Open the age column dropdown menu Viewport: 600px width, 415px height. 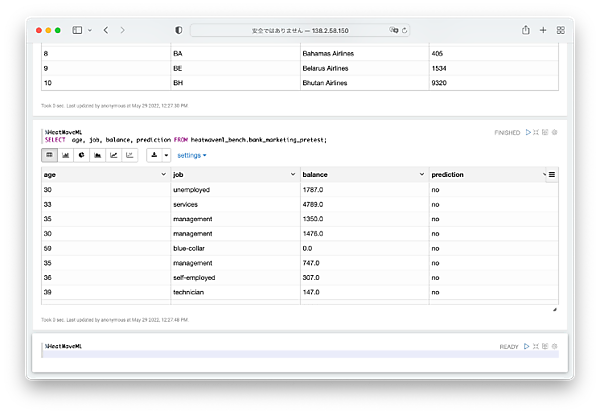pos(163,174)
